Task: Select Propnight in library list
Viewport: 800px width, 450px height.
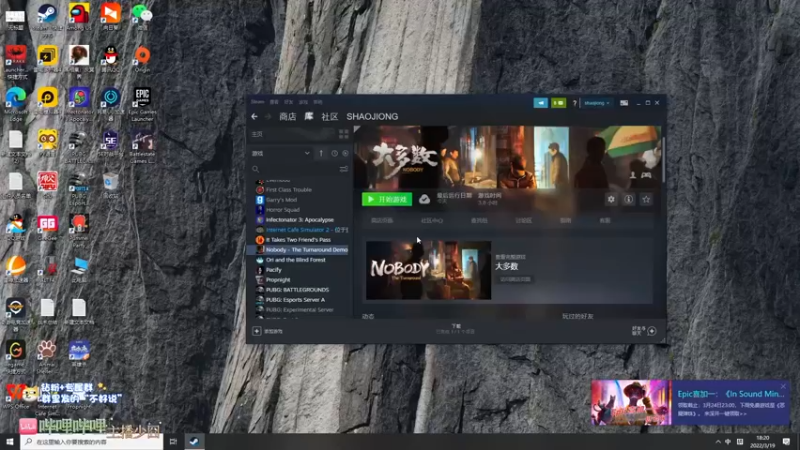Action: click(x=278, y=280)
